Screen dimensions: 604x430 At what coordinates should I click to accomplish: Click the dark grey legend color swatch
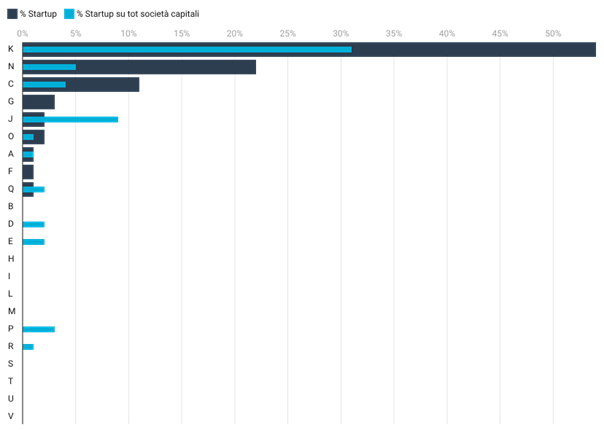(x=12, y=14)
